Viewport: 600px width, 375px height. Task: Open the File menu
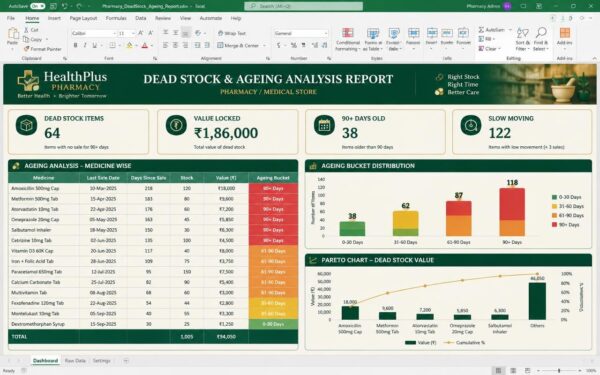[11, 18]
